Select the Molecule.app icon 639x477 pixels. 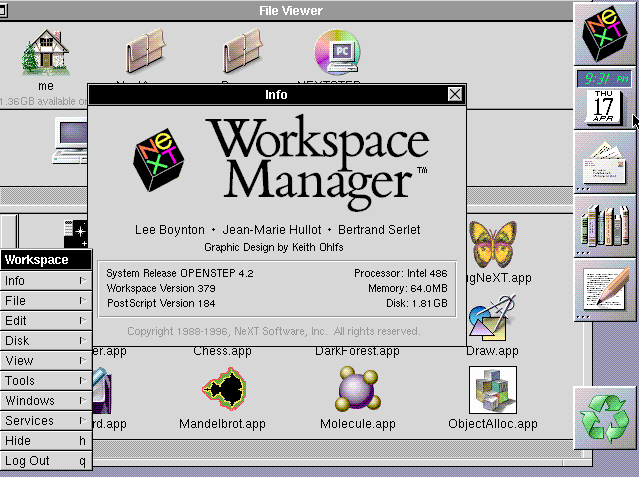click(x=358, y=389)
